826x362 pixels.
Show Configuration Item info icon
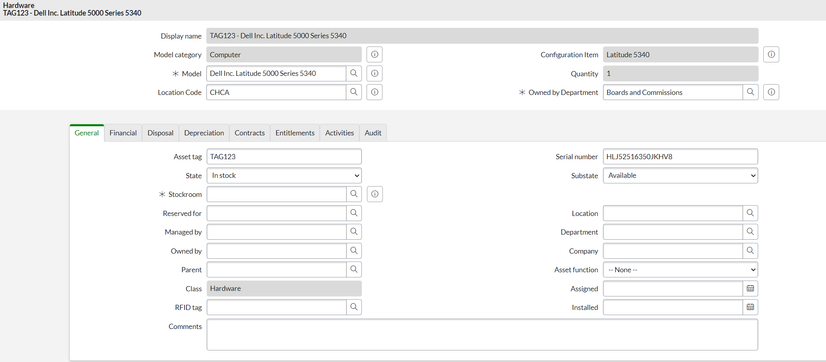[x=771, y=55]
